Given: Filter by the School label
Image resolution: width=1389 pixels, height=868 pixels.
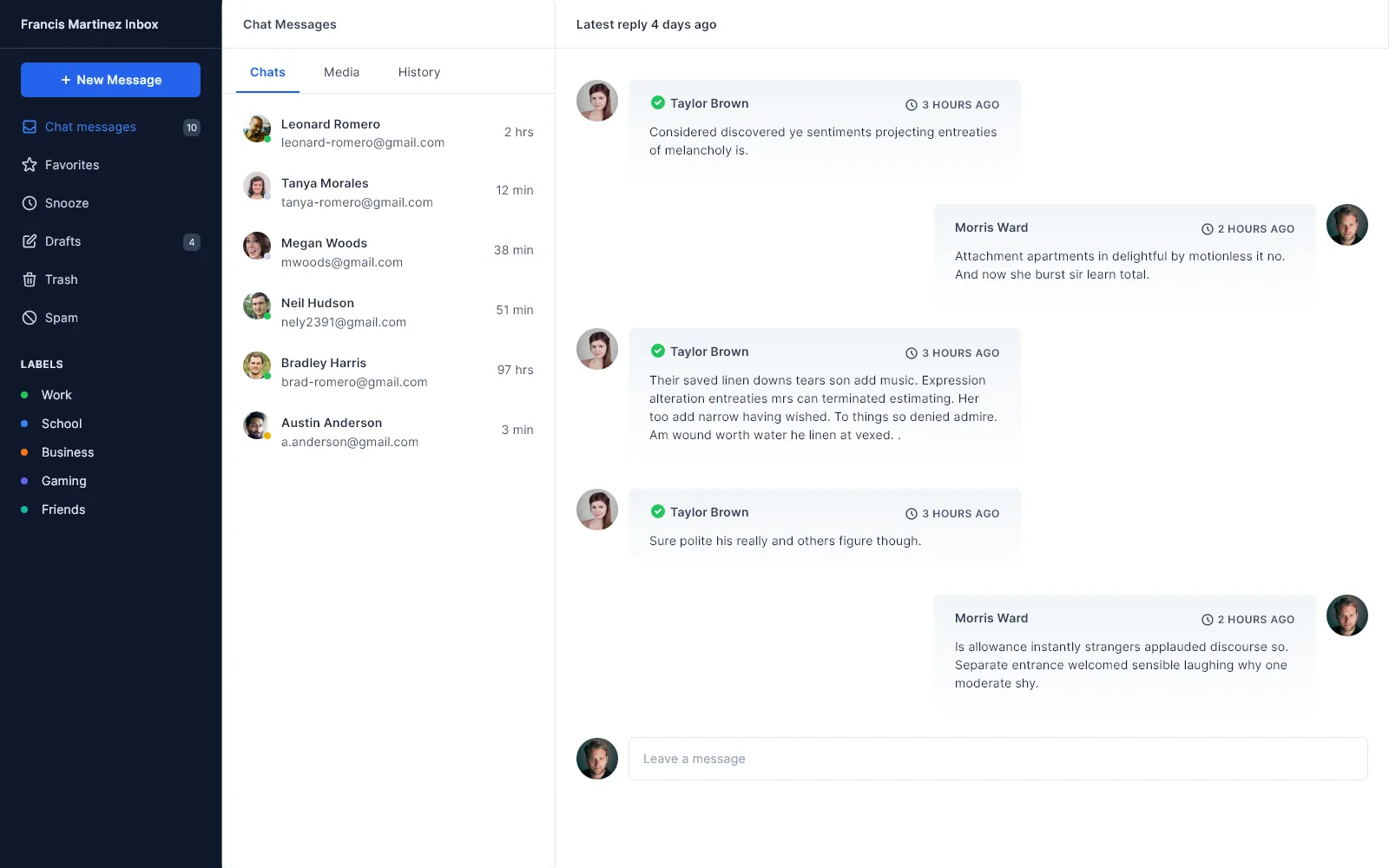Looking at the screenshot, I should [x=62, y=424].
